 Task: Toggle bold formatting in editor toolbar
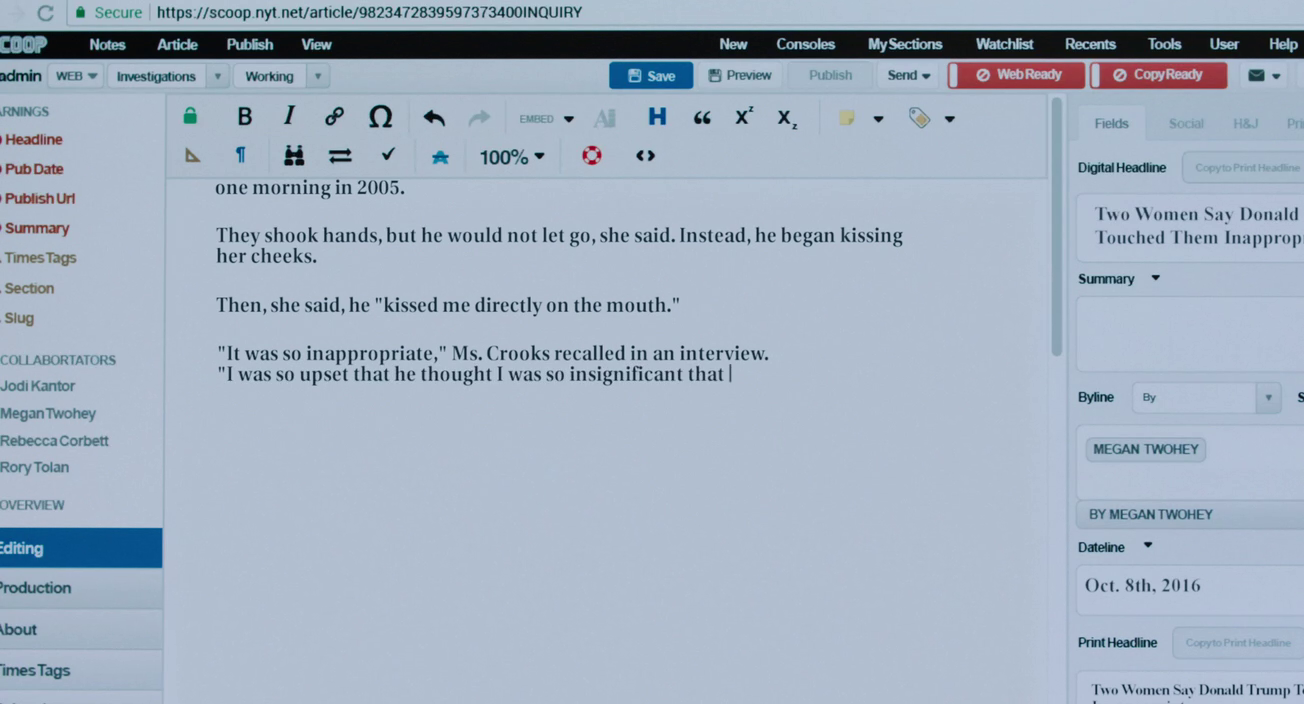(244, 117)
